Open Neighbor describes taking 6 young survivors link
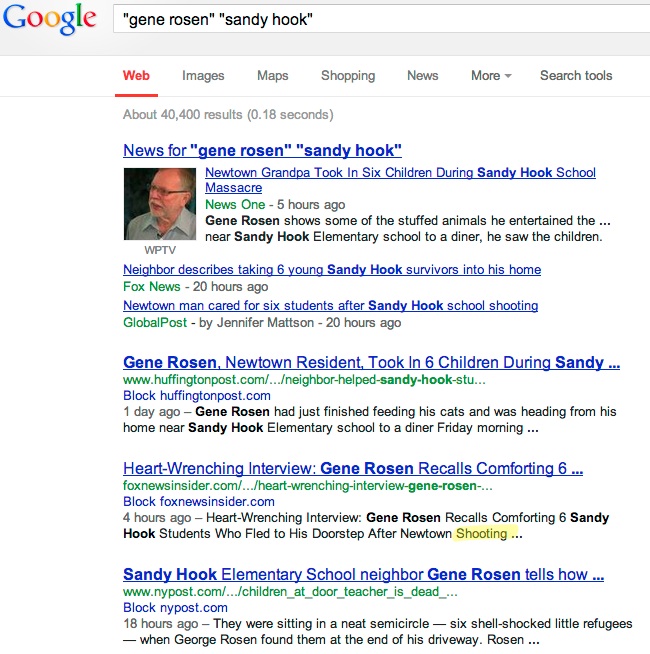 (x=332, y=270)
